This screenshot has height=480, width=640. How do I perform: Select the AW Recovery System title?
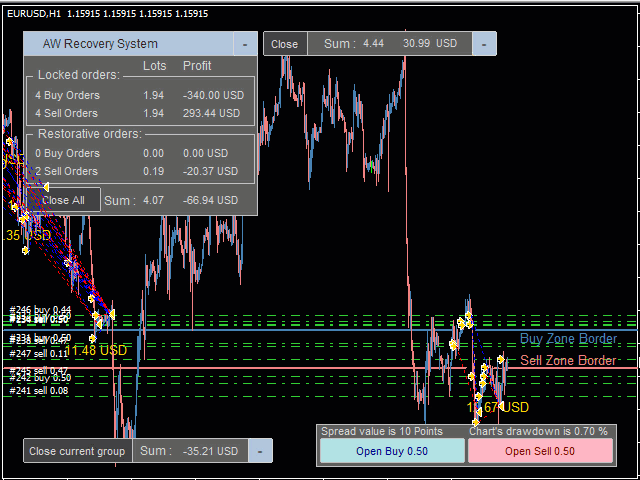click(100, 44)
